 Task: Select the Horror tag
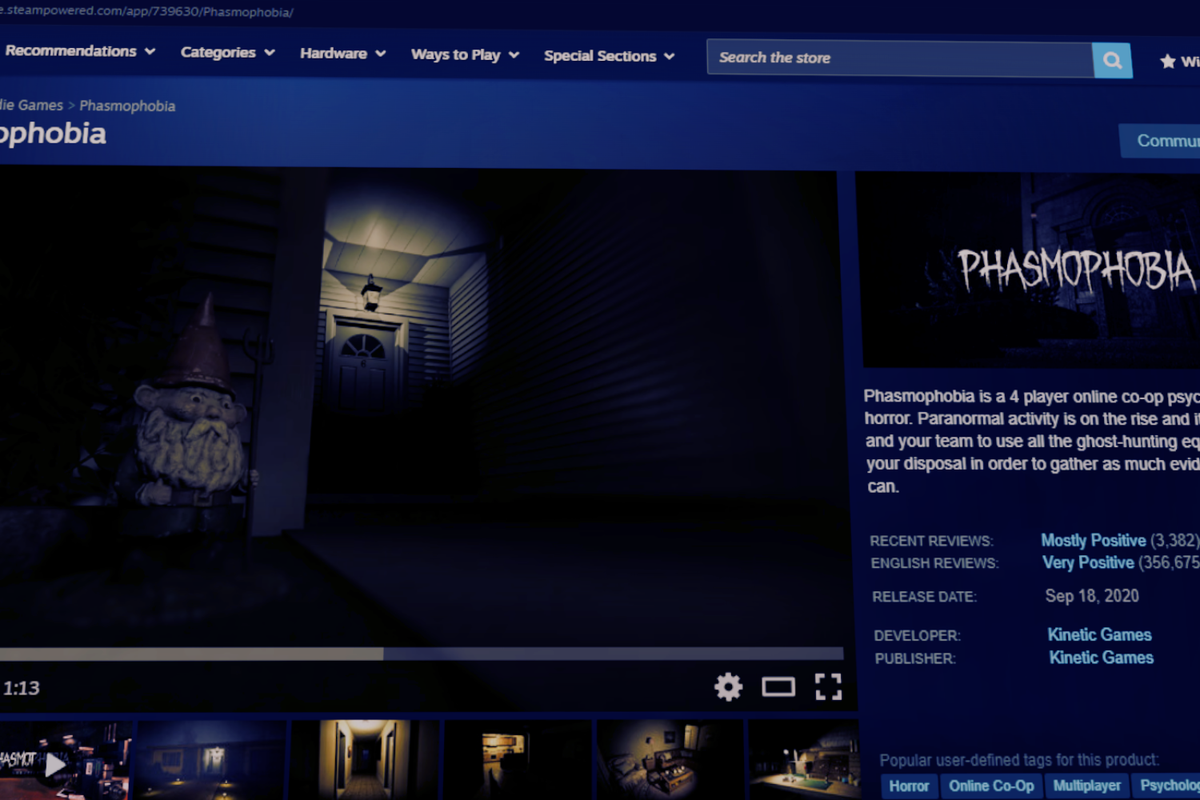point(909,786)
